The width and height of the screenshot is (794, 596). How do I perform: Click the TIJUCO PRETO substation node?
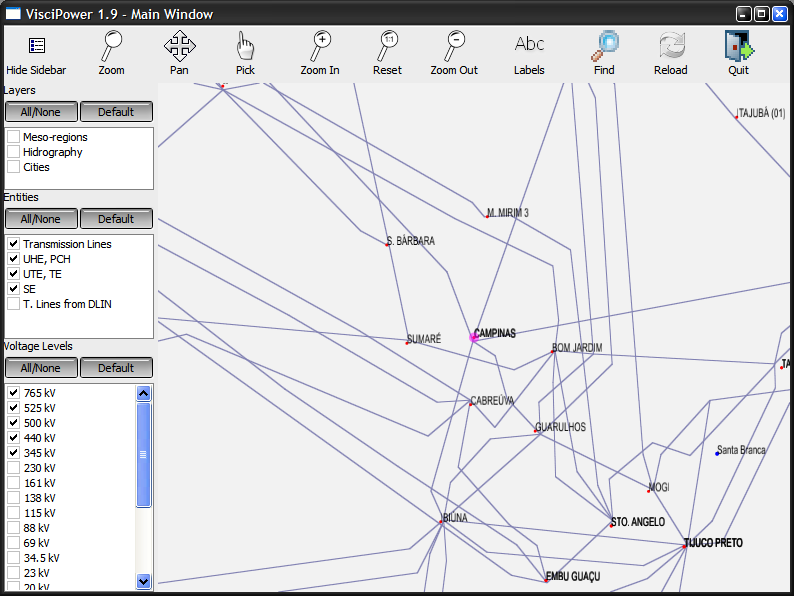[685, 546]
